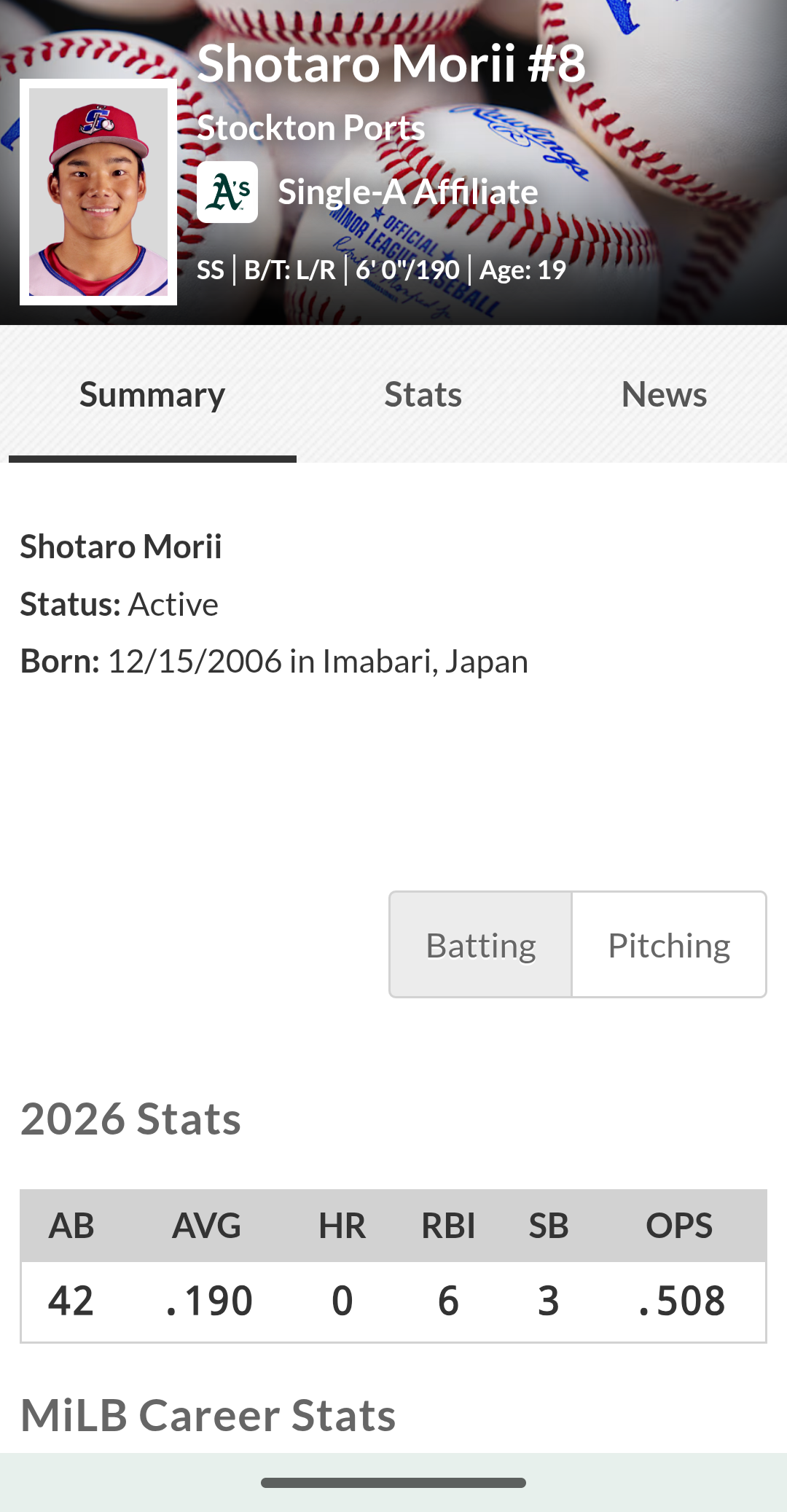Tap the AB column header
This screenshot has width=787, height=1512.
[x=71, y=1225]
